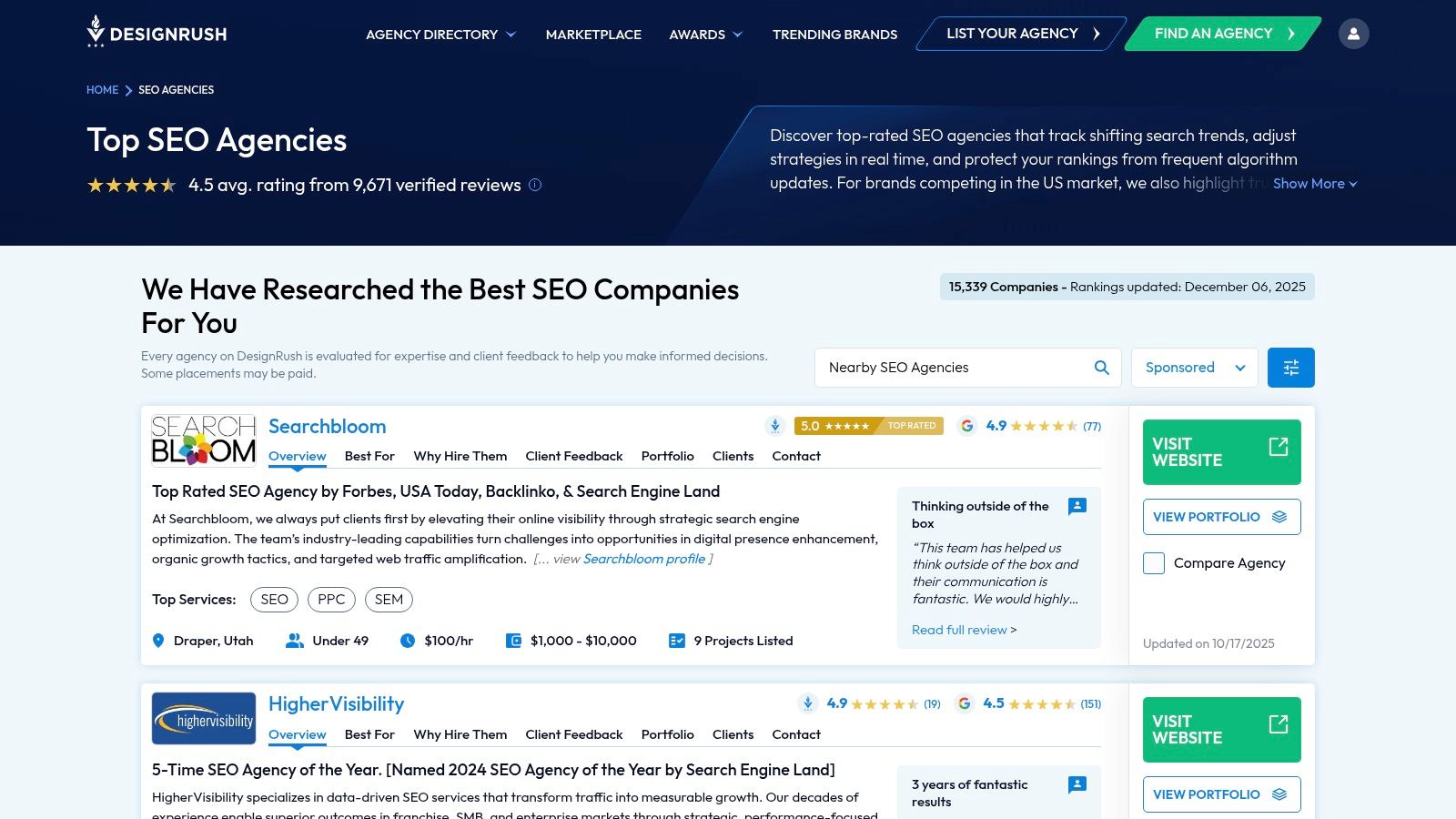1456x819 pixels.
Task: Select Searchbloom's Clients tab
Action: point(733,456)
